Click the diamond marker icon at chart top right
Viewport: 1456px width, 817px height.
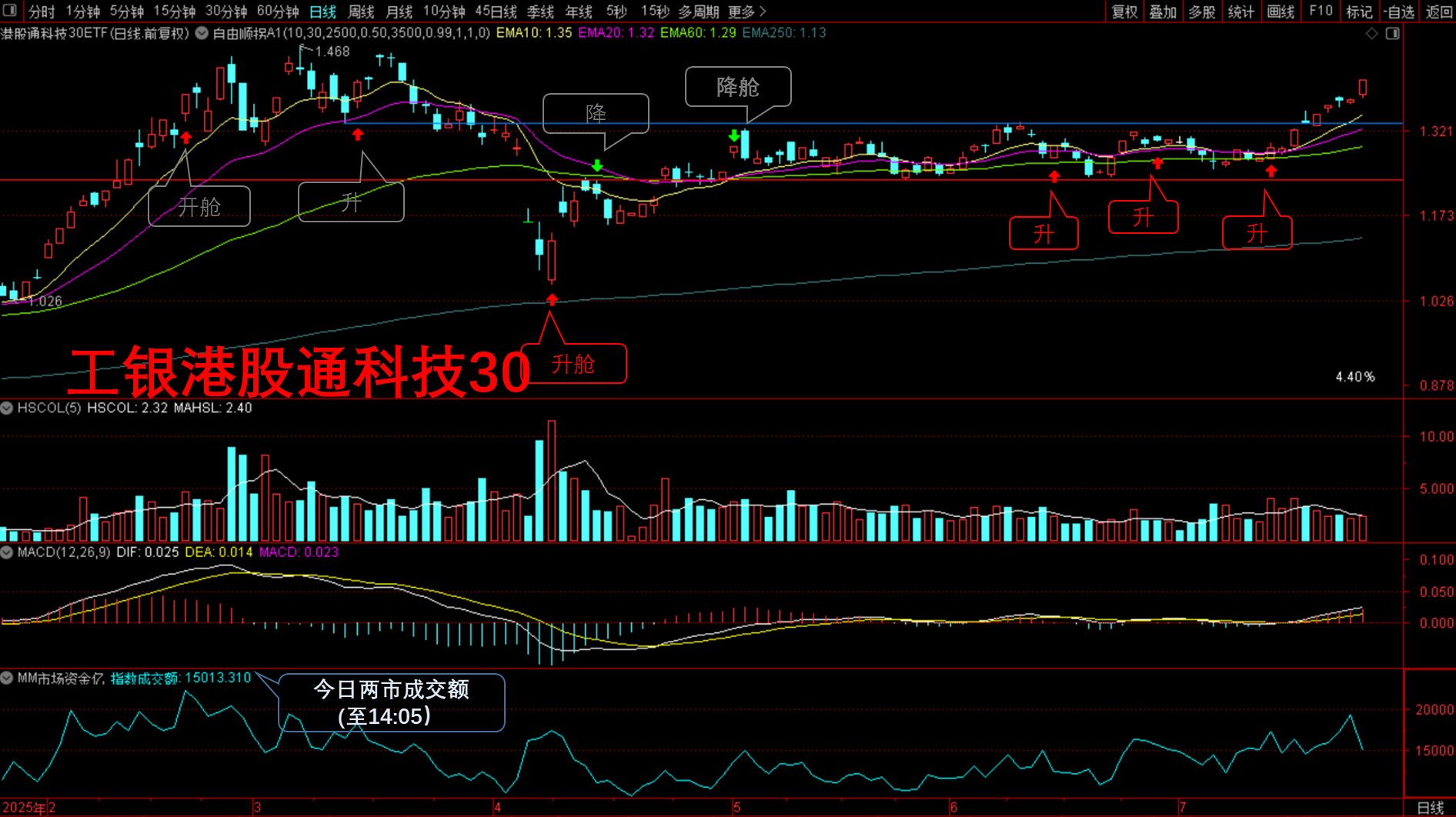coord(1371,33)
